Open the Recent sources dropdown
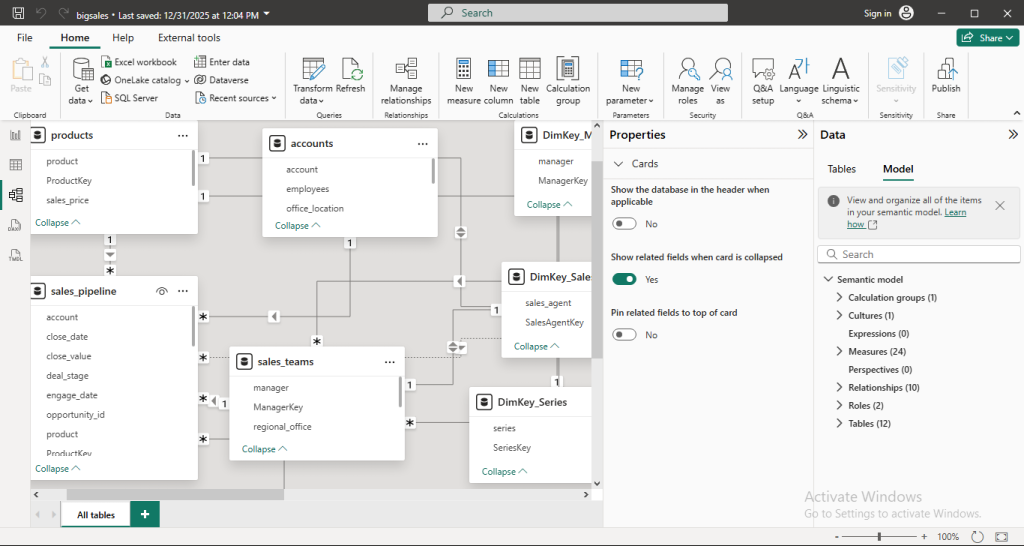 point(238,98)
